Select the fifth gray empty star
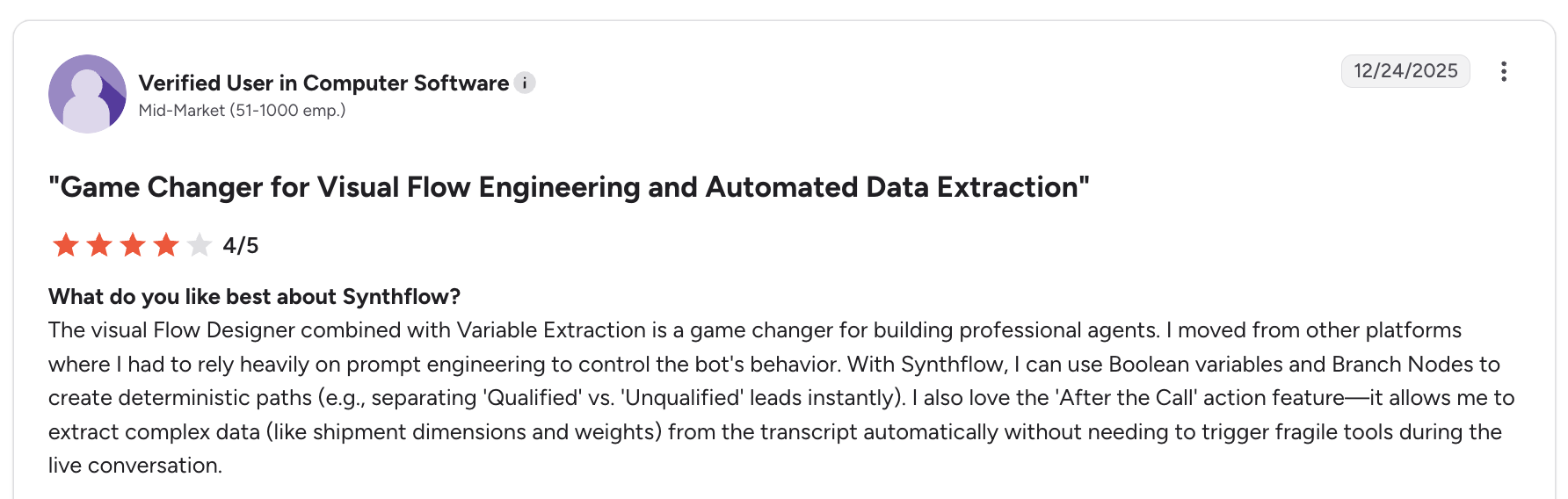1568x499 pixels. [x=200, y=245]
